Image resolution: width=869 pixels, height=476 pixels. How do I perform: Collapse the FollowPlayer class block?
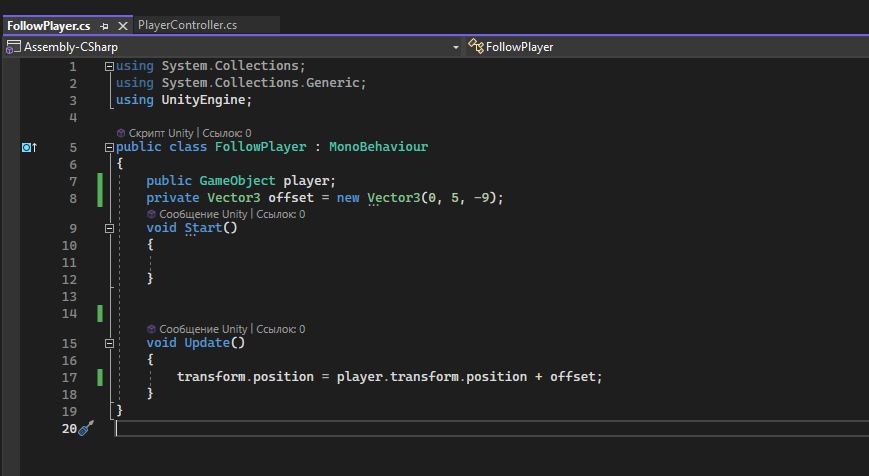point(109,147)
